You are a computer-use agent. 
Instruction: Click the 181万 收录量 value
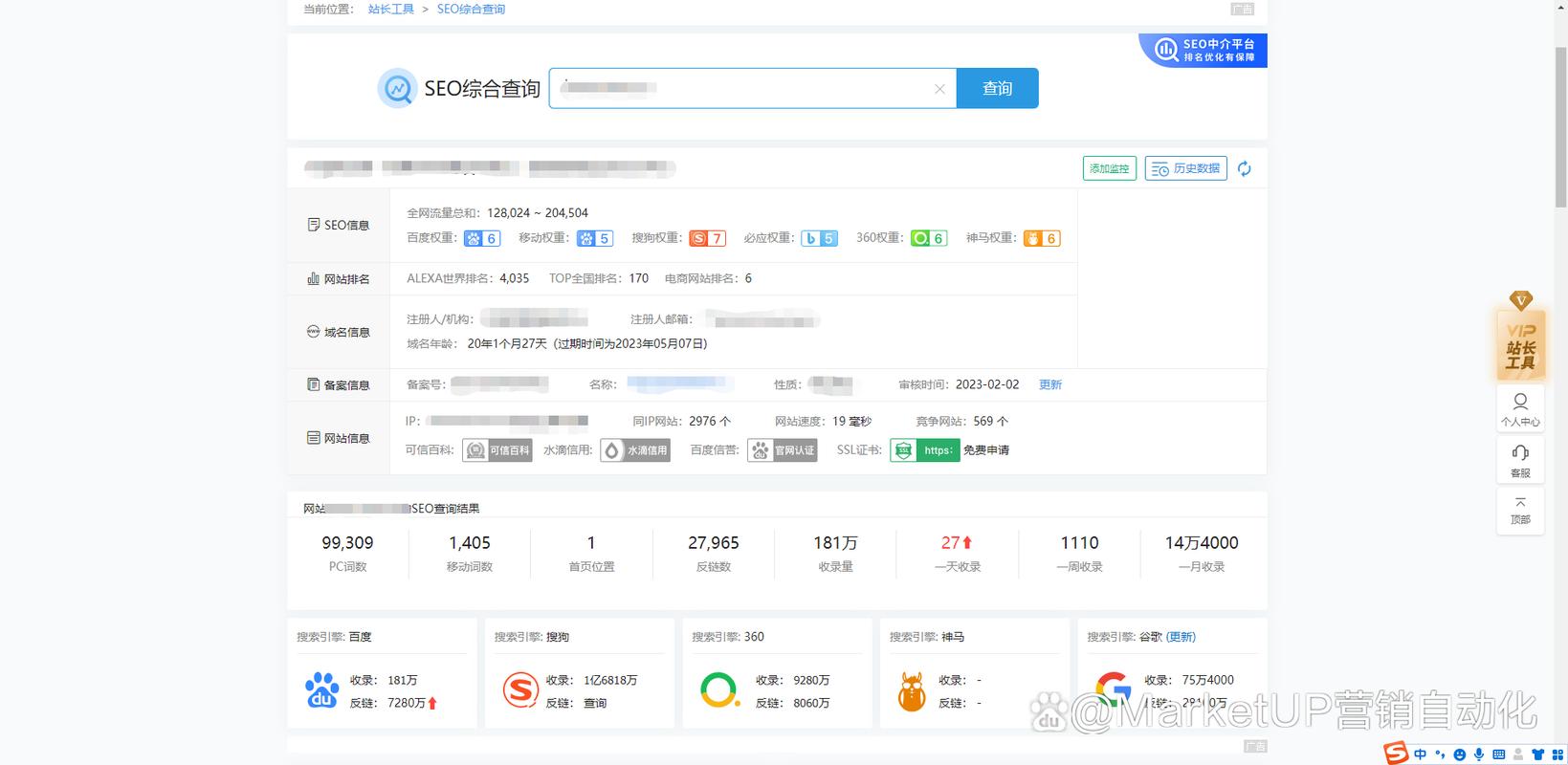click(835, 542)
